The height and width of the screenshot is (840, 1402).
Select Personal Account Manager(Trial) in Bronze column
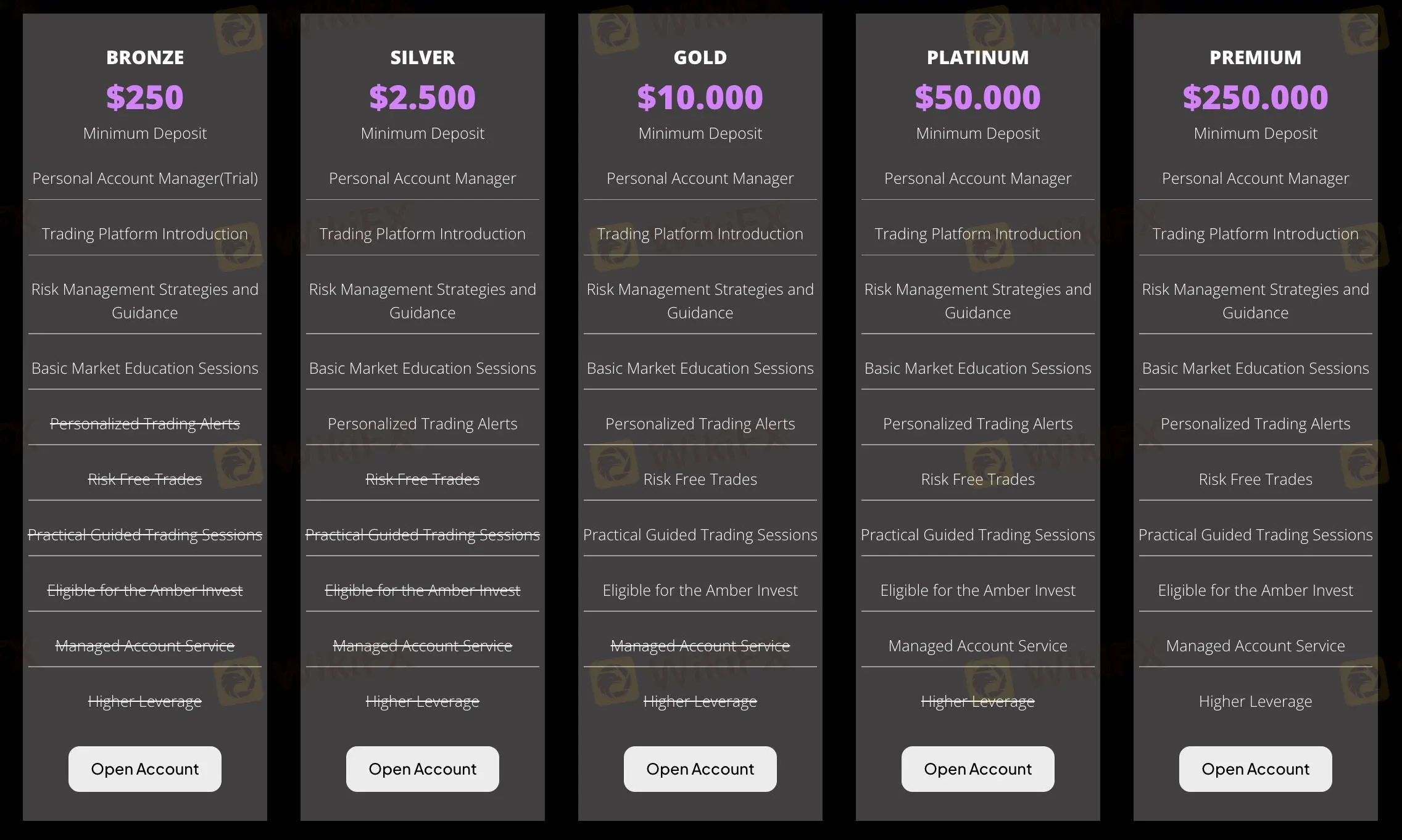coord(144,178)
